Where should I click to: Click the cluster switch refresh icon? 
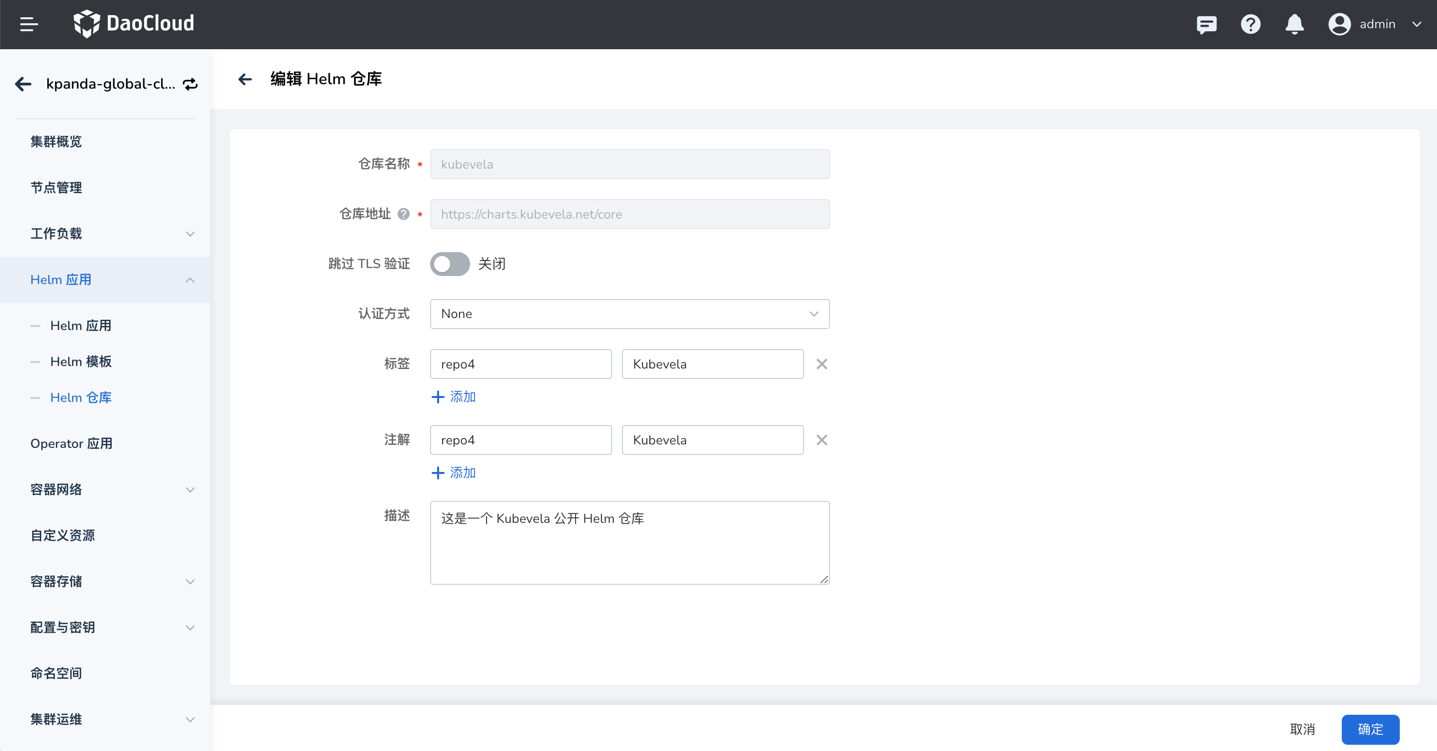[190, 84]
